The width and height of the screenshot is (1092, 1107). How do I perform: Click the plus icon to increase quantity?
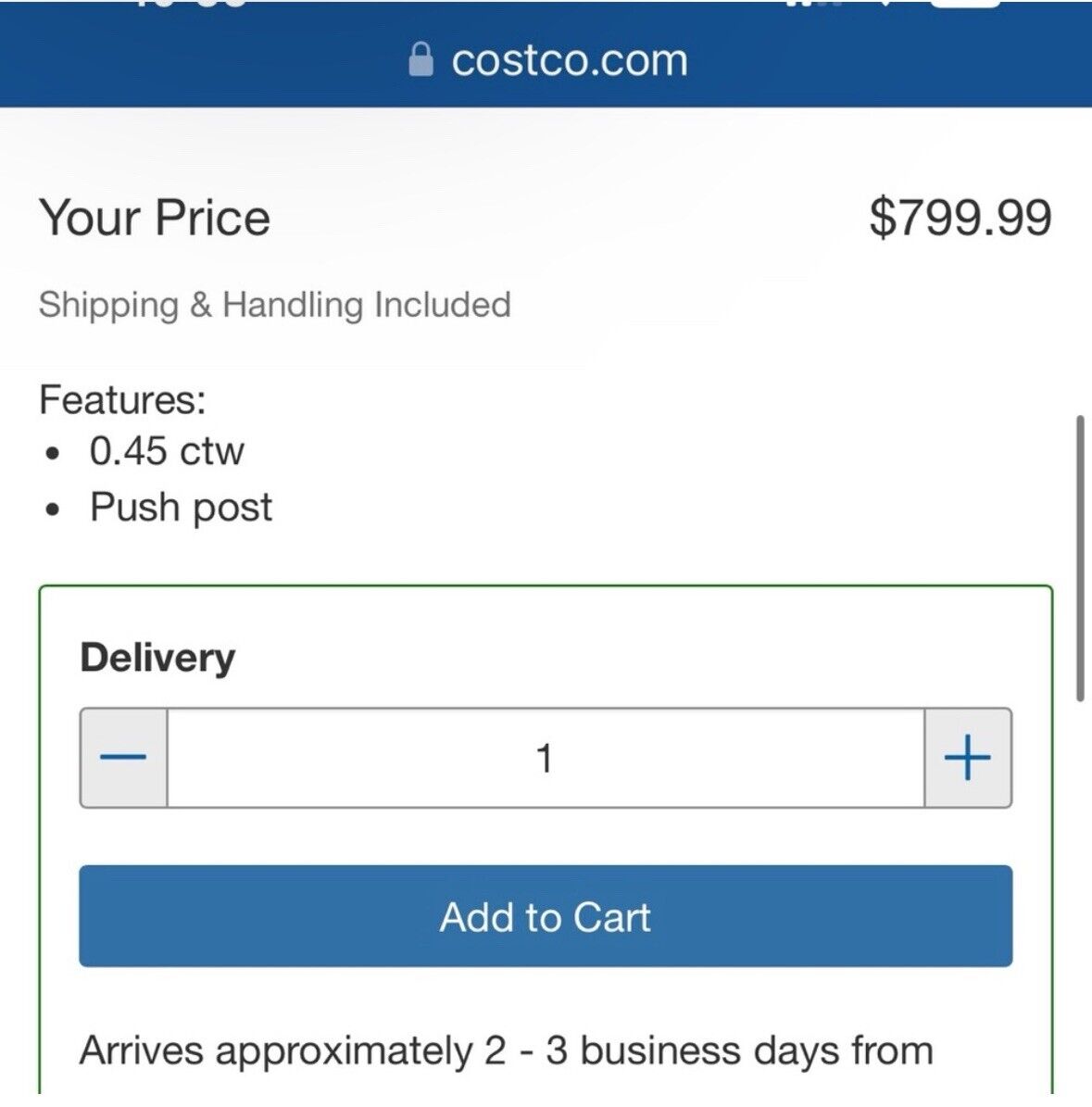[x=967, y=758]
